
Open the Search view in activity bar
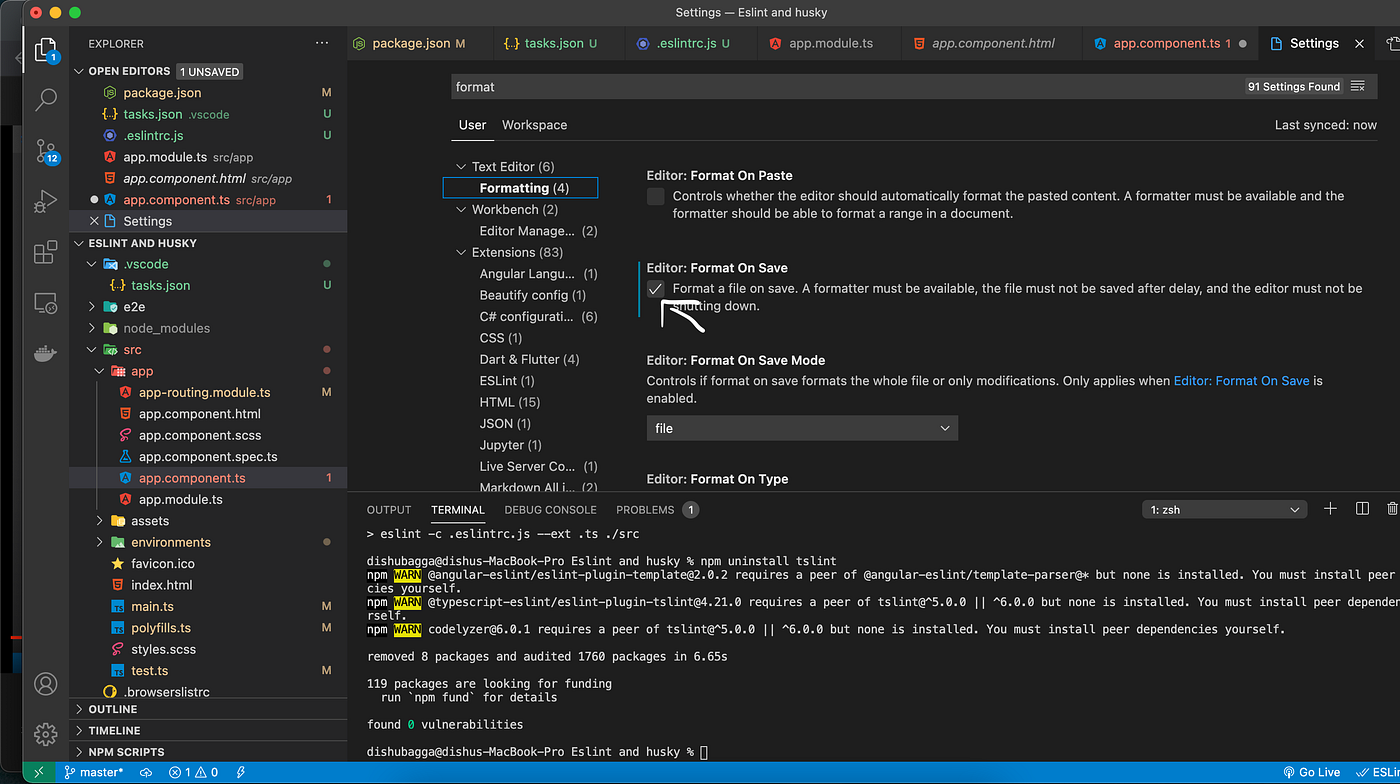[x=46, y=99]
